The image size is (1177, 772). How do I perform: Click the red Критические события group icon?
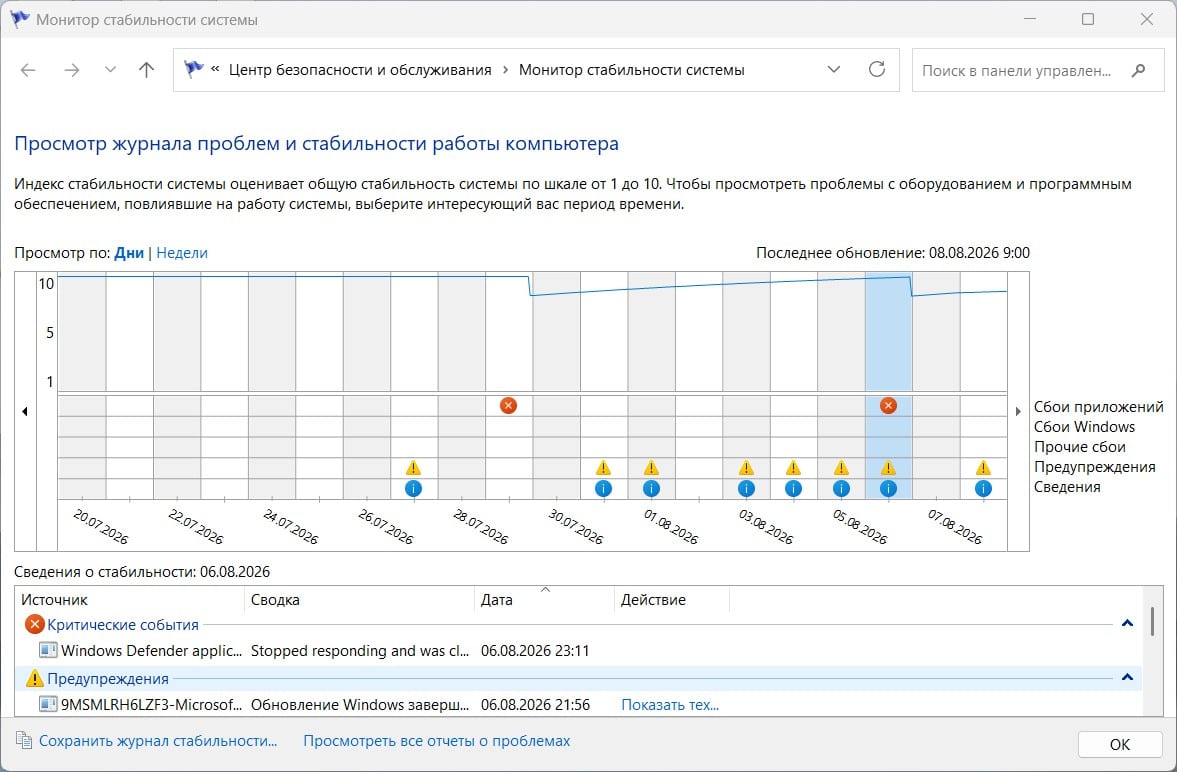35,624
